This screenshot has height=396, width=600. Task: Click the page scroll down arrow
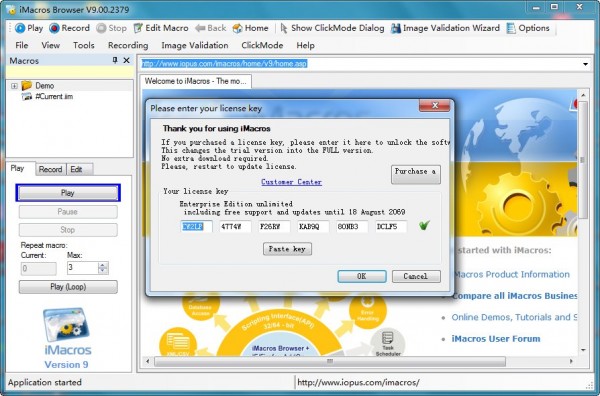(583, 350)
